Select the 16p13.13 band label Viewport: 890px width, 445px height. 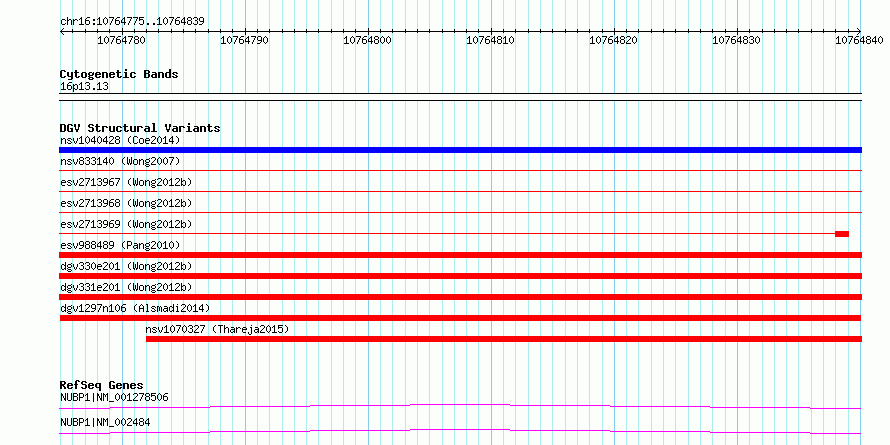click(84, 87)
